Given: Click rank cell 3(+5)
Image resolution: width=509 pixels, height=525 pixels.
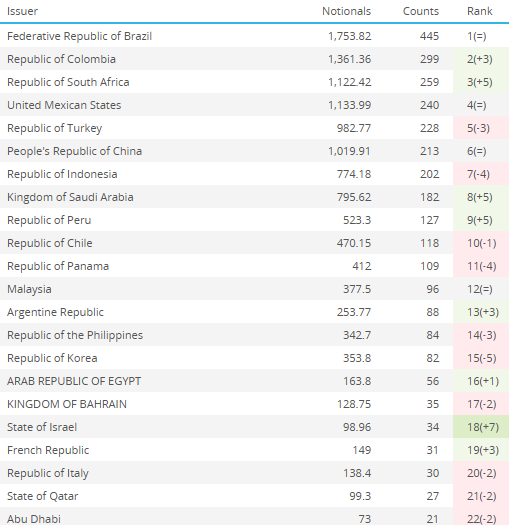Looking at the screenshot, I should point(480,82).
